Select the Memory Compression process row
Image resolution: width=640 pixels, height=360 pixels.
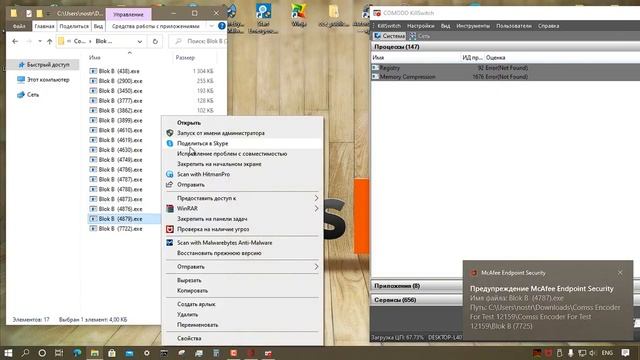click(505, 77)
